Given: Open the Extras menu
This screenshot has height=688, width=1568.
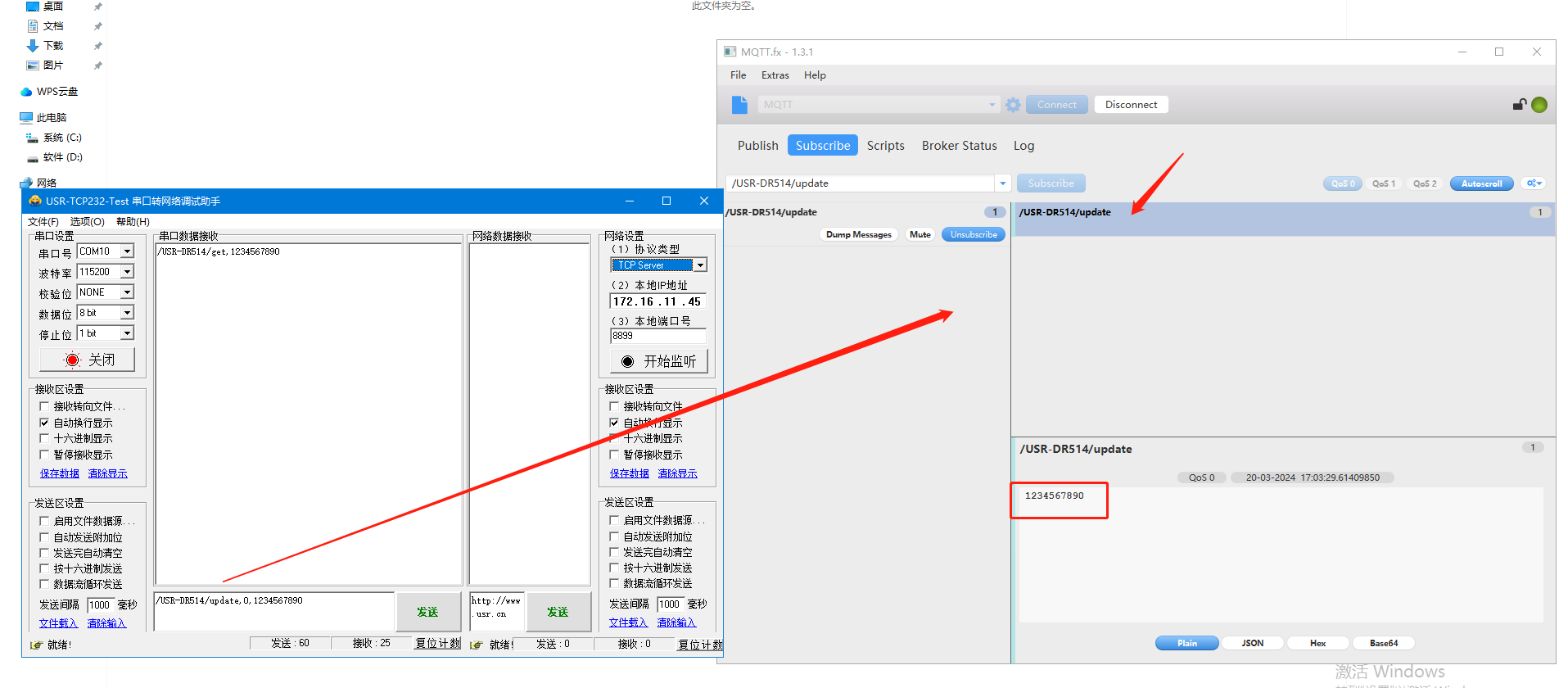Looking at the screenshot, I should point(775,75).
